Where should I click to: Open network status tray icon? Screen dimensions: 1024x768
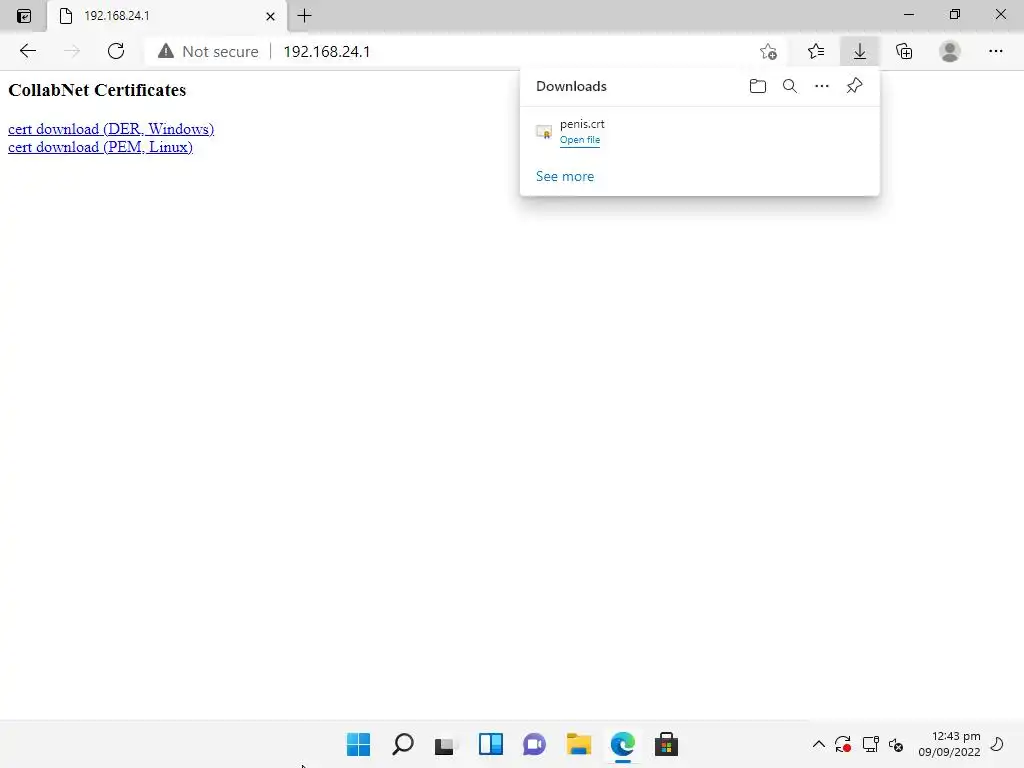(871, 744)
